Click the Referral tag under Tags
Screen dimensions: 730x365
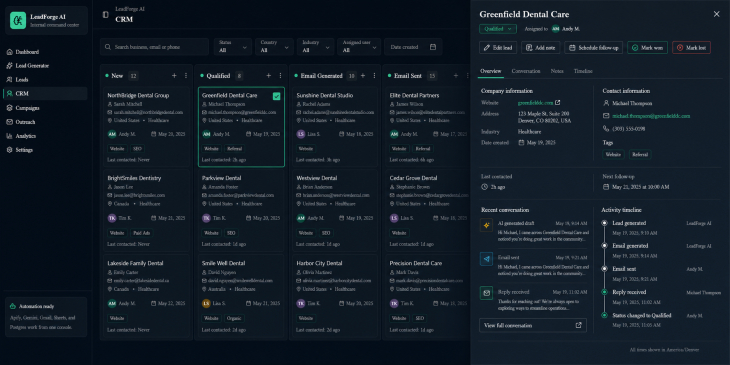640,155
